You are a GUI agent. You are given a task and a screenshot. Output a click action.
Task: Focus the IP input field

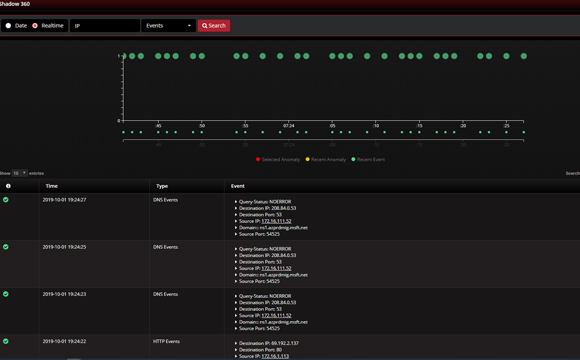click(x=105, y=26)
